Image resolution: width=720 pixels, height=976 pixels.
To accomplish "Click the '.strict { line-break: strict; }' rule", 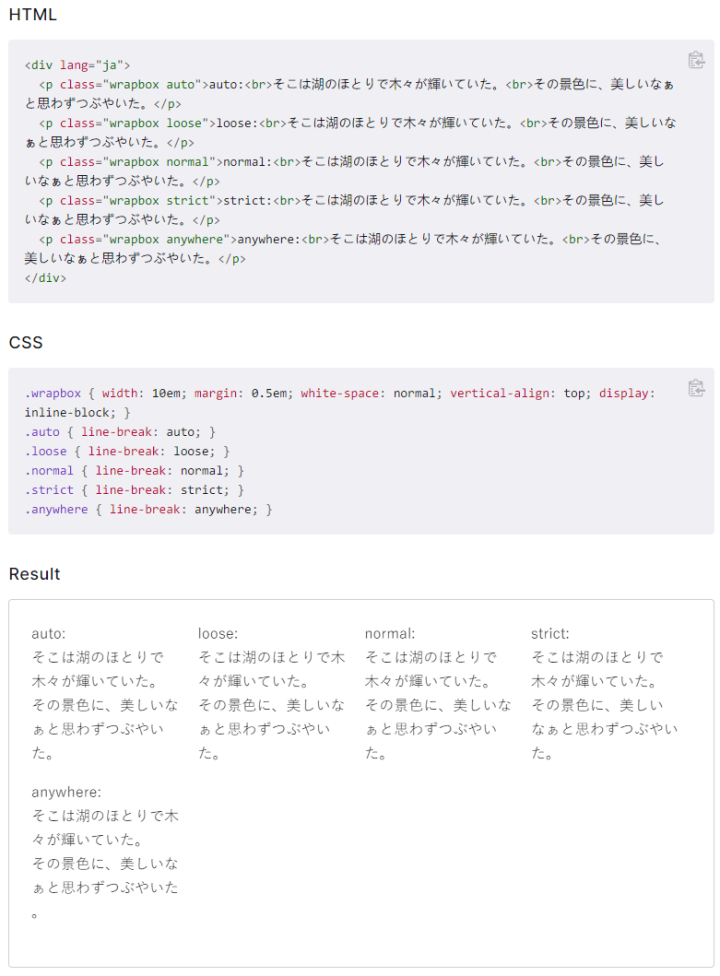I will coord(134,490).
